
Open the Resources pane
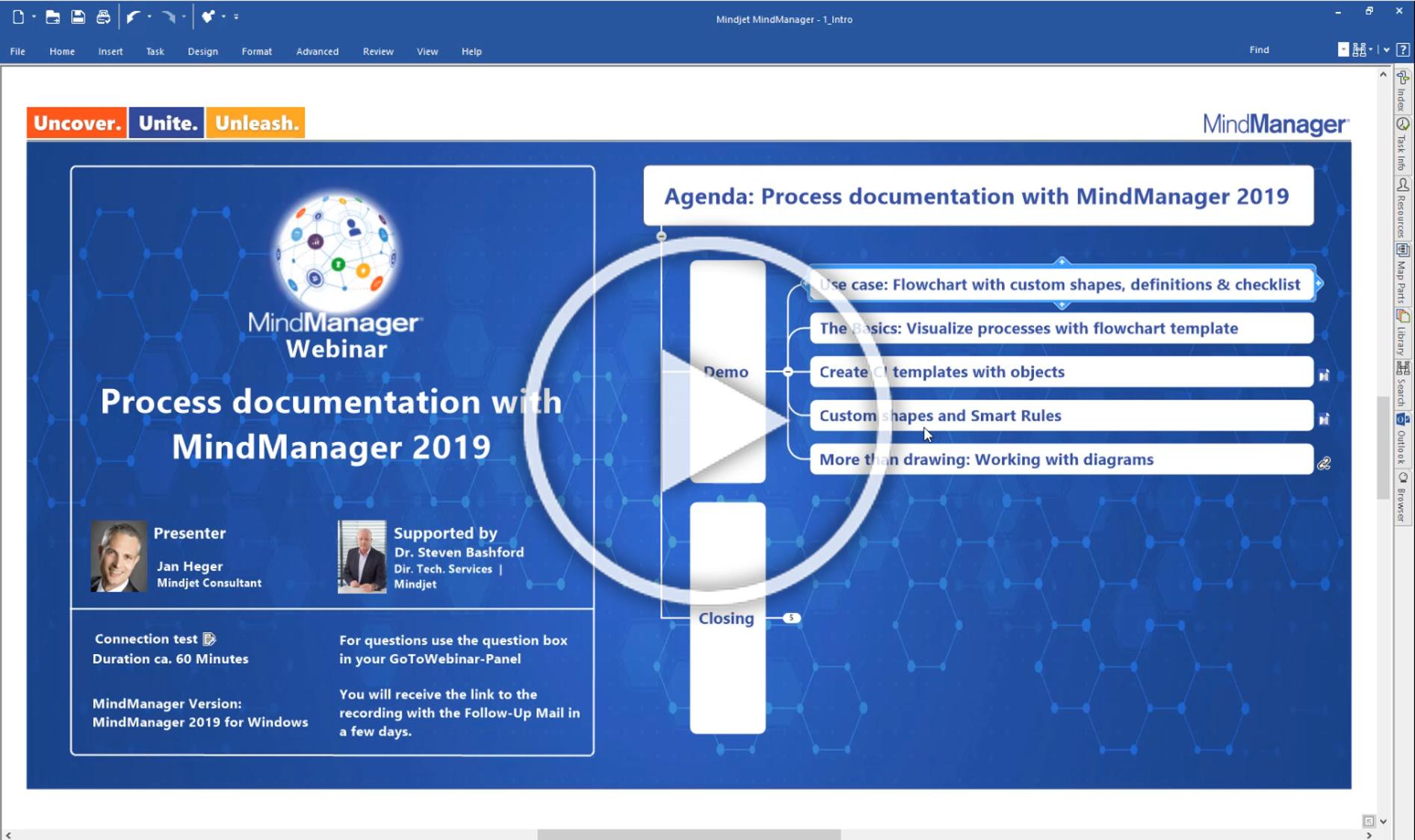(x=1403, y=208)
